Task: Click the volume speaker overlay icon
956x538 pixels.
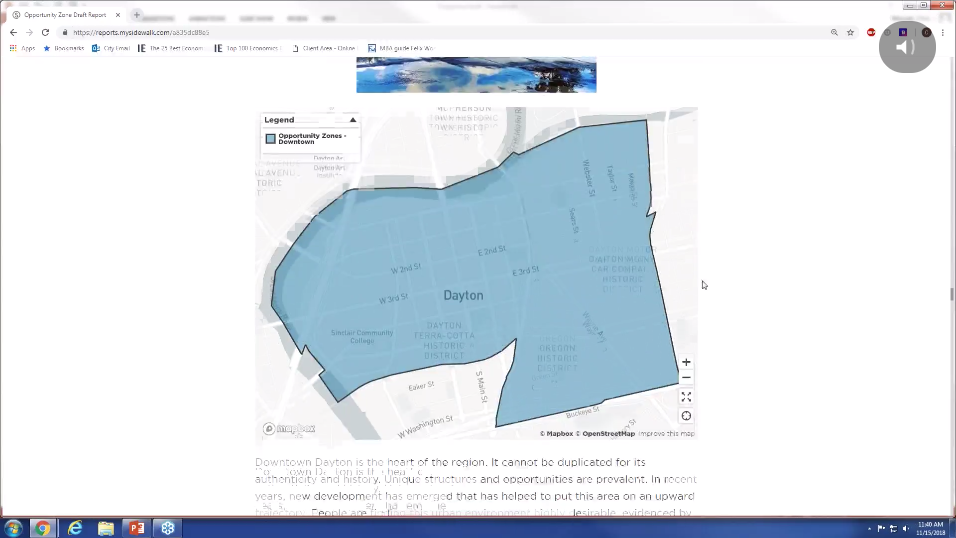Action: tap(907, 47)
